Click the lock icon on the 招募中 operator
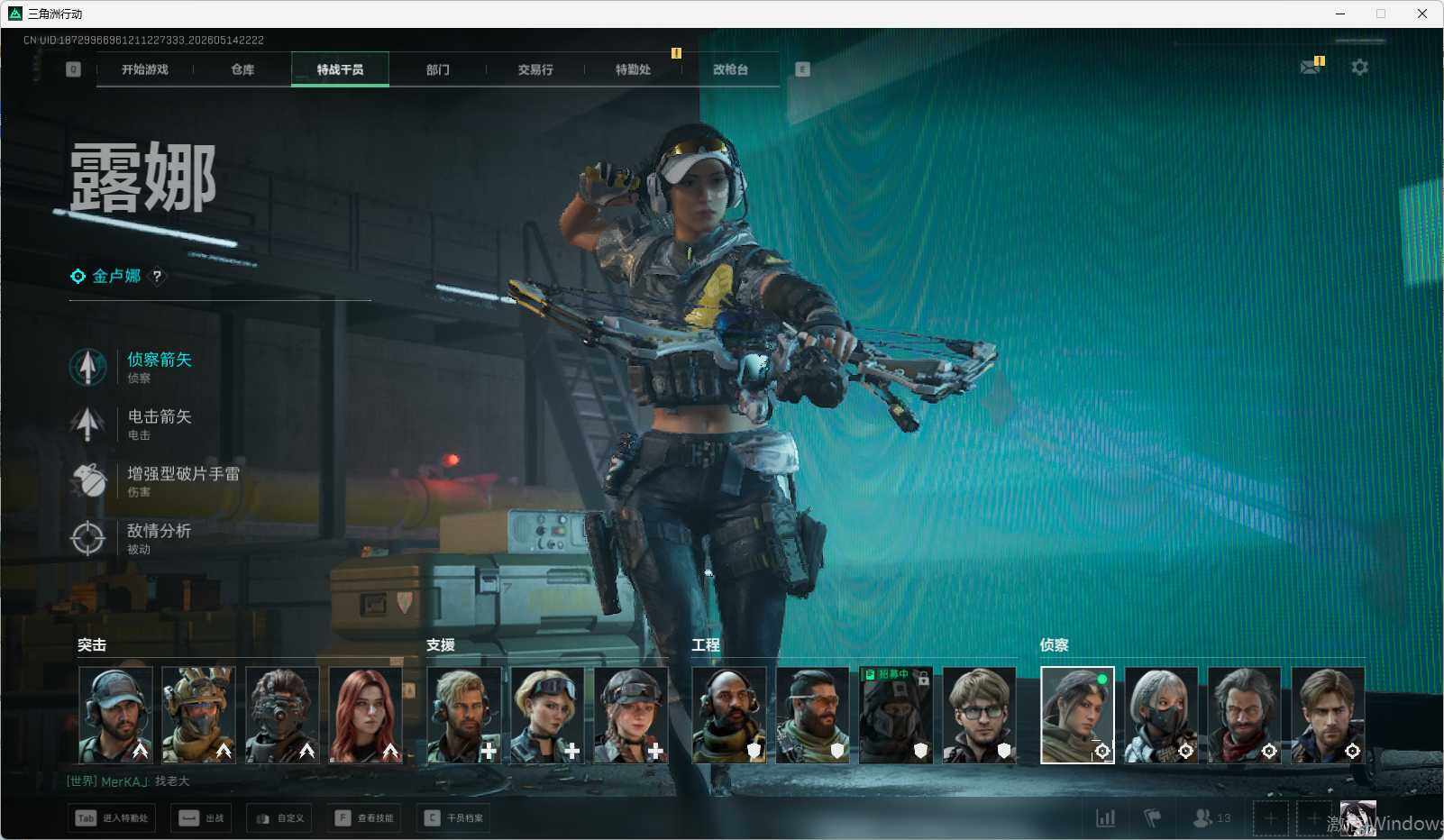This screenshot has width=1444, height=840. pyautogui.click(x=923, y=677)
